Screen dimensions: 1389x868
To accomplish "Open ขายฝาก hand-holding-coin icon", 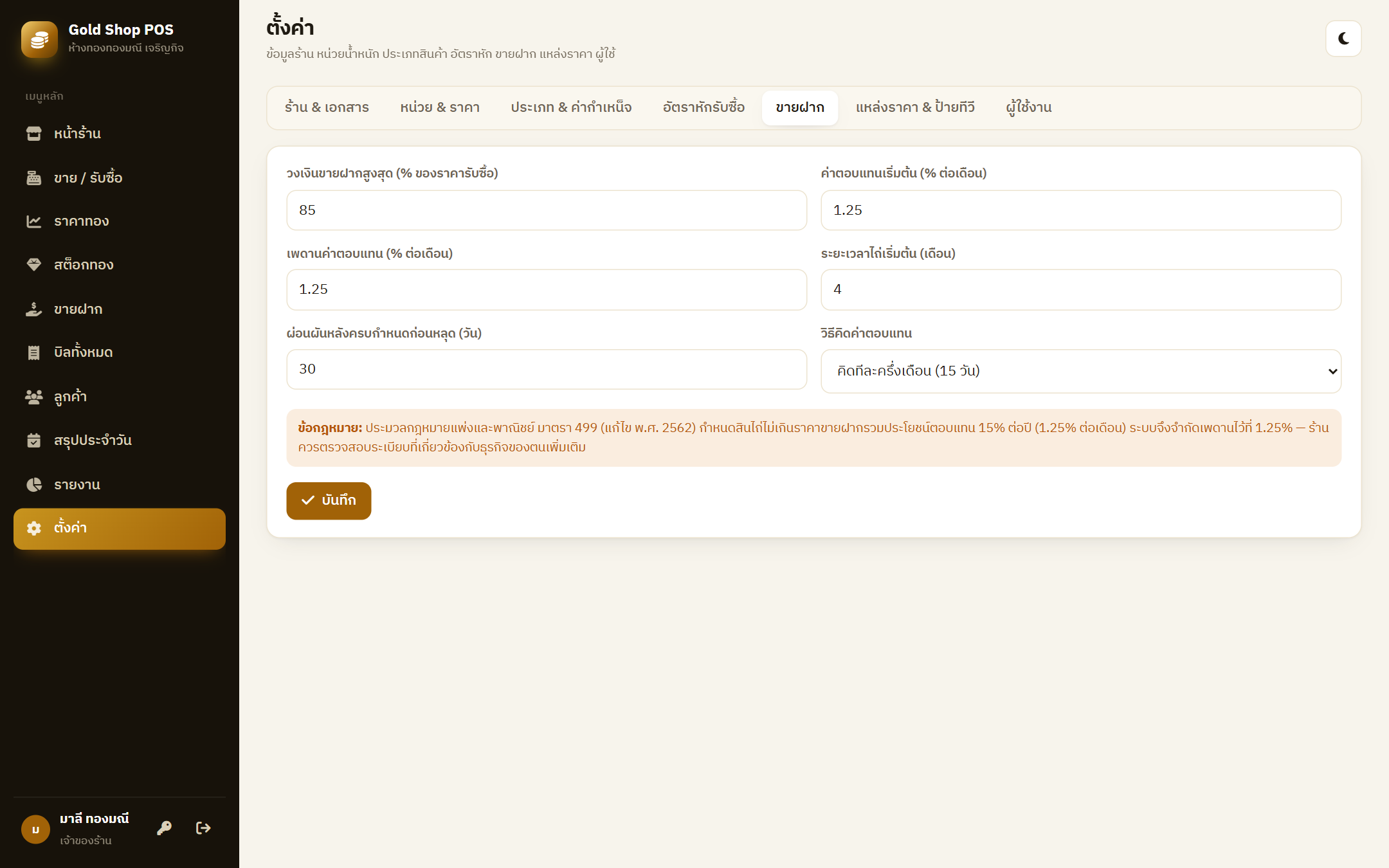I will click(34, 309).
